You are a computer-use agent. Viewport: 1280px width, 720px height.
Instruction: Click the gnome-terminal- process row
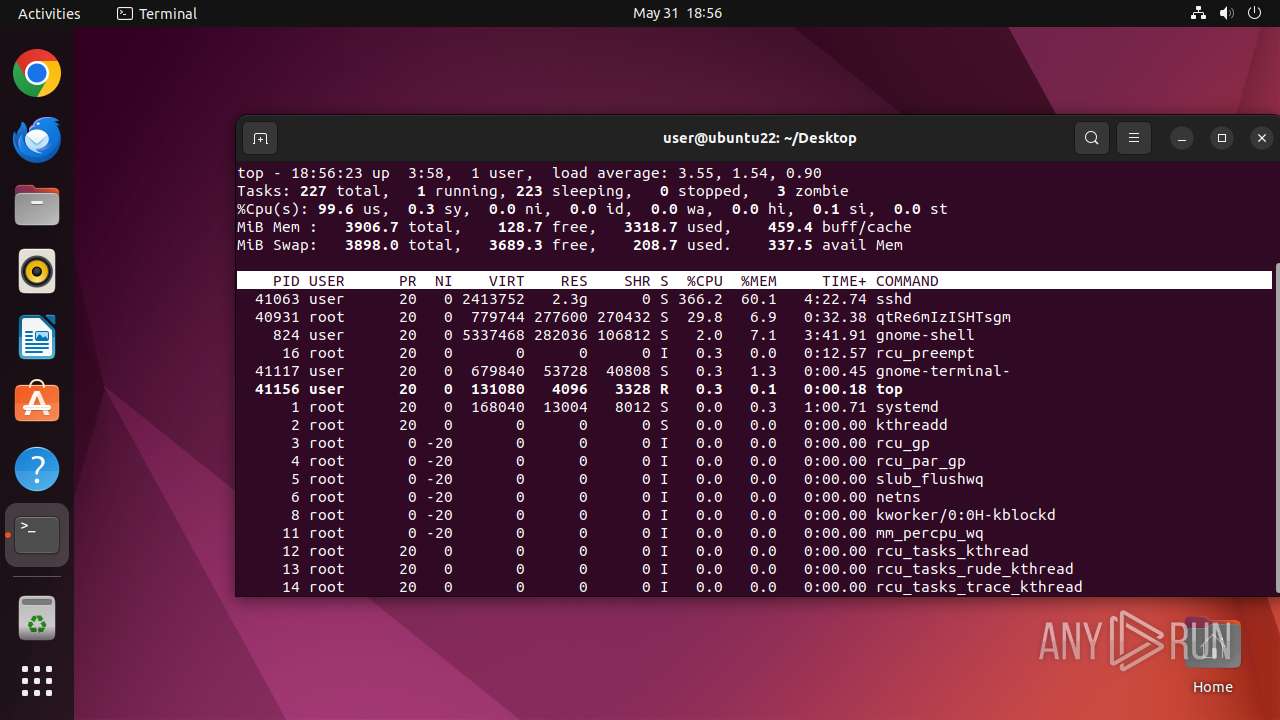click(754, 371)
